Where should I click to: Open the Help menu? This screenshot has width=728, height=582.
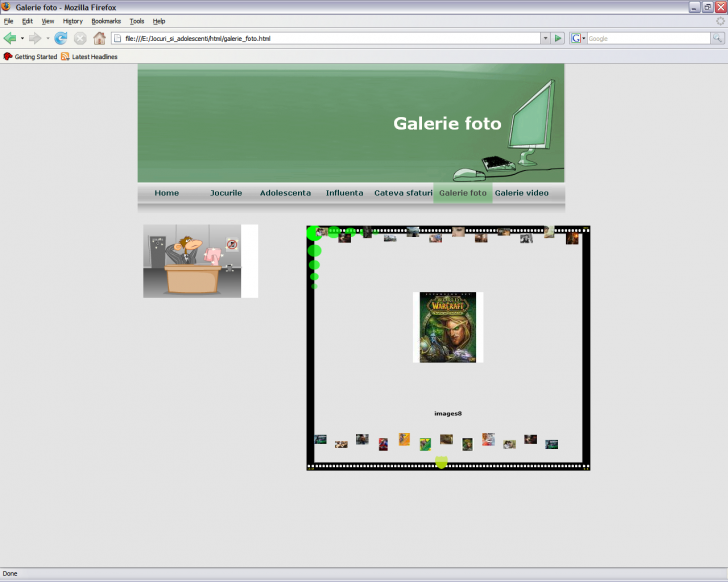pyautogui.click(x=159, y=21)
